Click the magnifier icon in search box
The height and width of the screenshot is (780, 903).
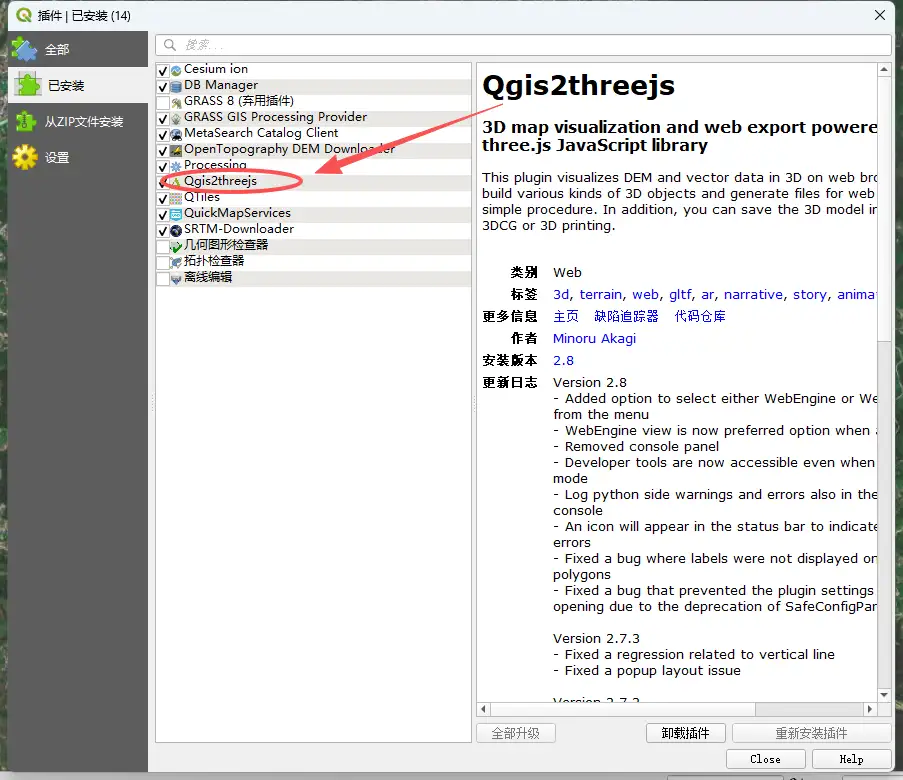point(170,45)
